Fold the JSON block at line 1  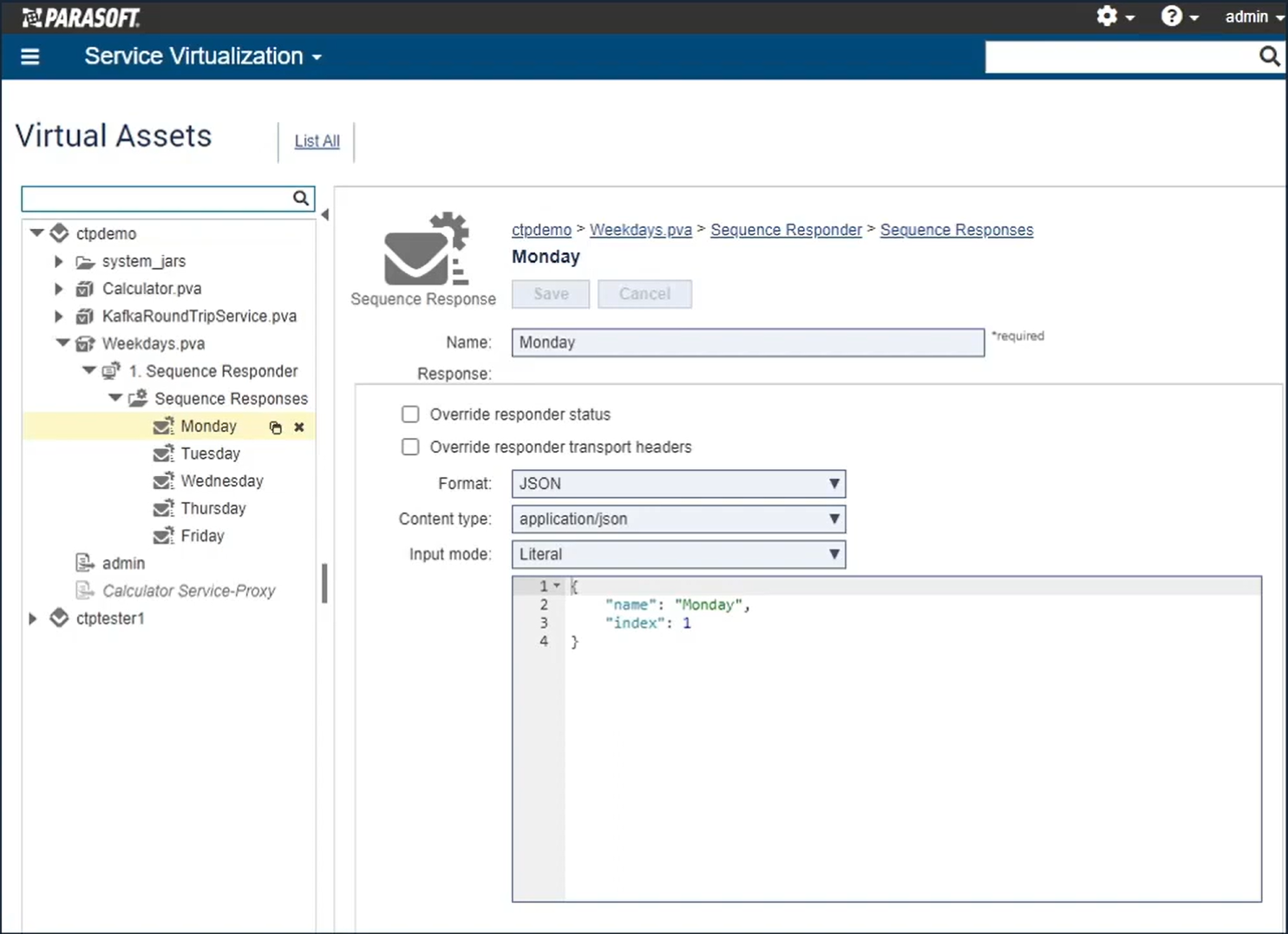[557, 586]
